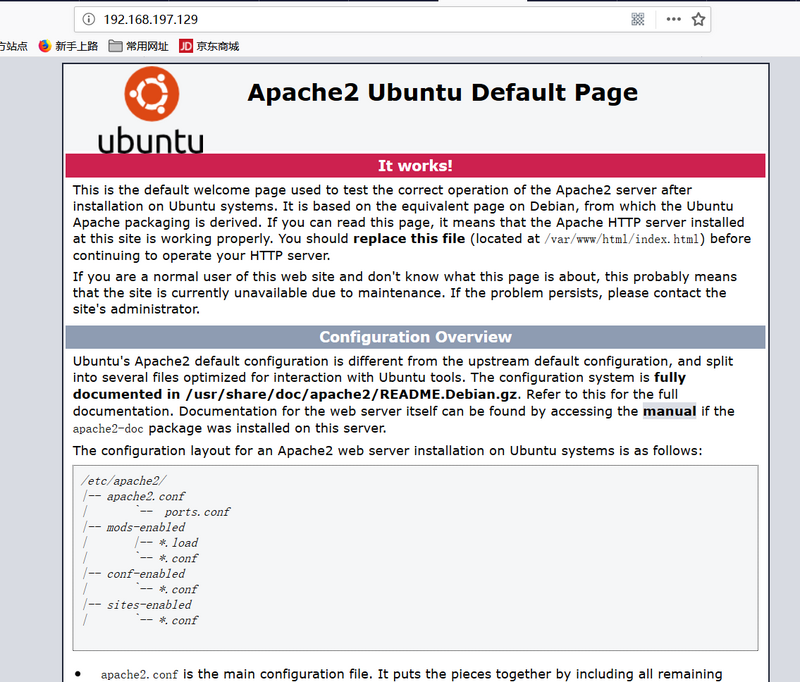Click the Apache2 Ubuntu Default Page heading
Viewport: 800px width, 682px height.
[442, 92]
